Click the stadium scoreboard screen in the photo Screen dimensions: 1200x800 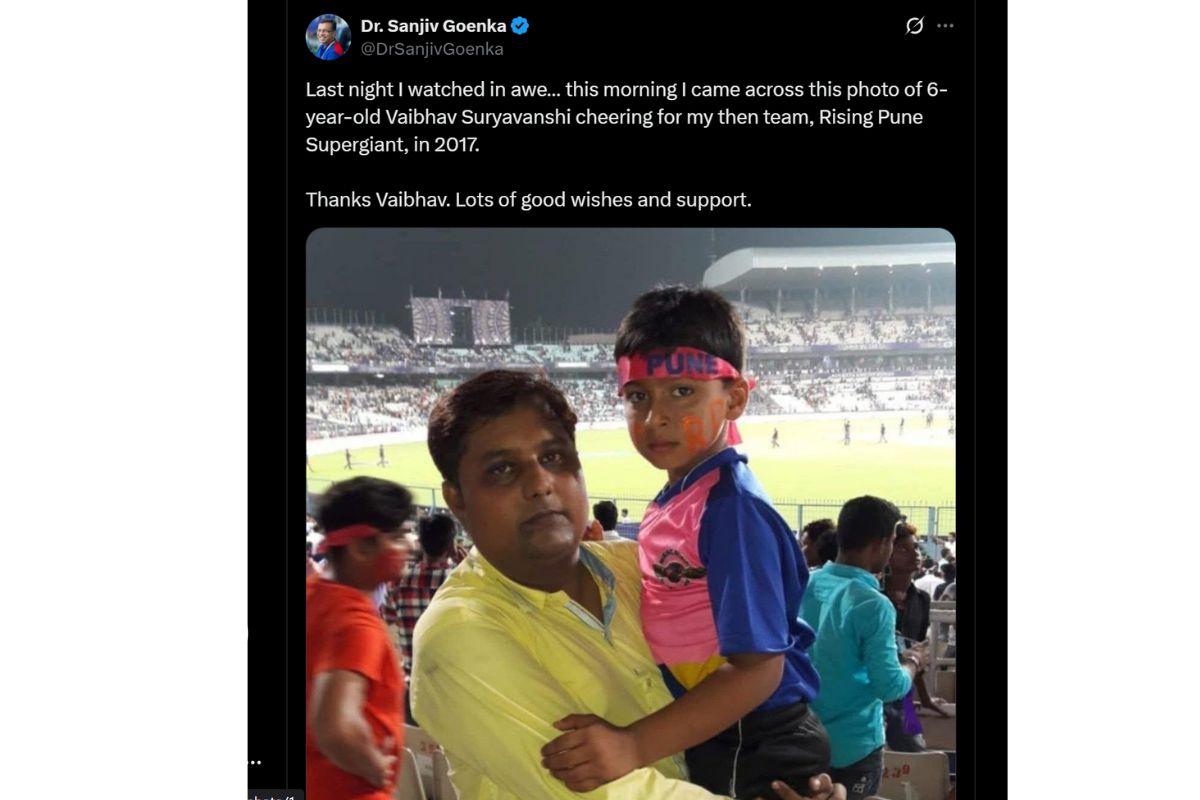(461, 321)
